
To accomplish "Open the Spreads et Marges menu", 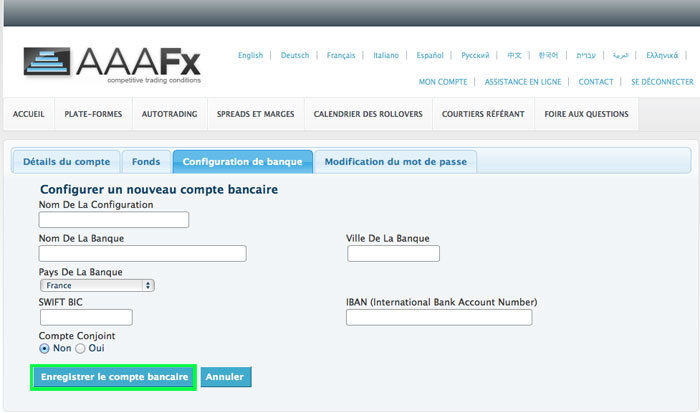I will 255,114.
